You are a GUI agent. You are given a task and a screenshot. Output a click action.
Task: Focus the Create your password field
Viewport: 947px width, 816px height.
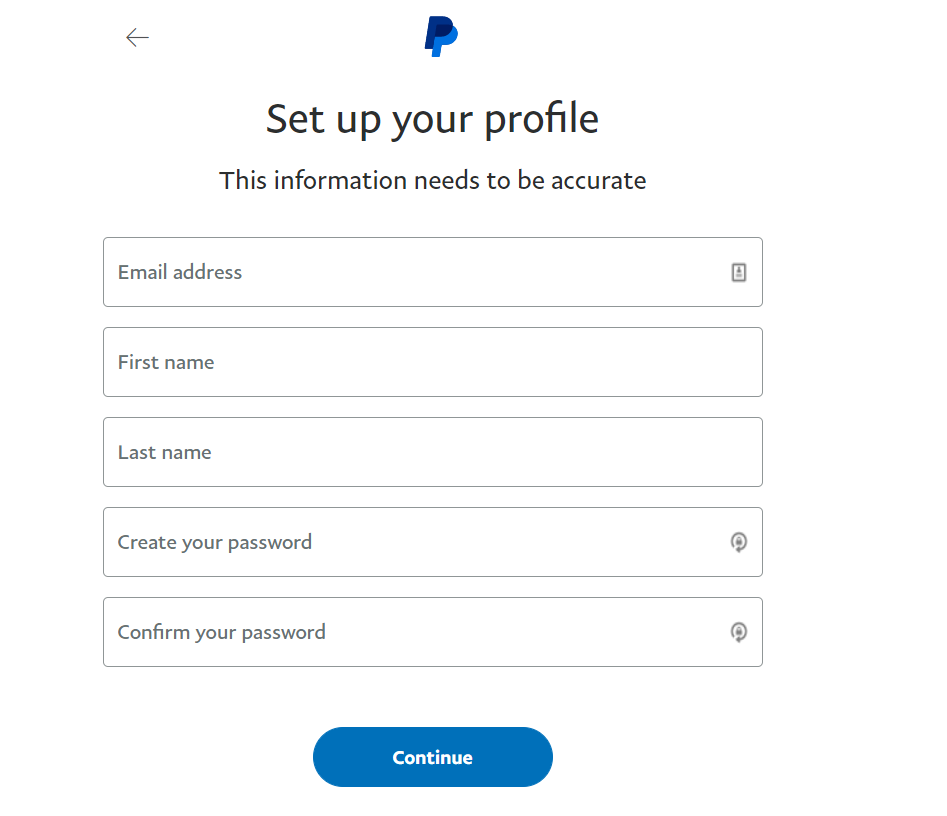432,542
